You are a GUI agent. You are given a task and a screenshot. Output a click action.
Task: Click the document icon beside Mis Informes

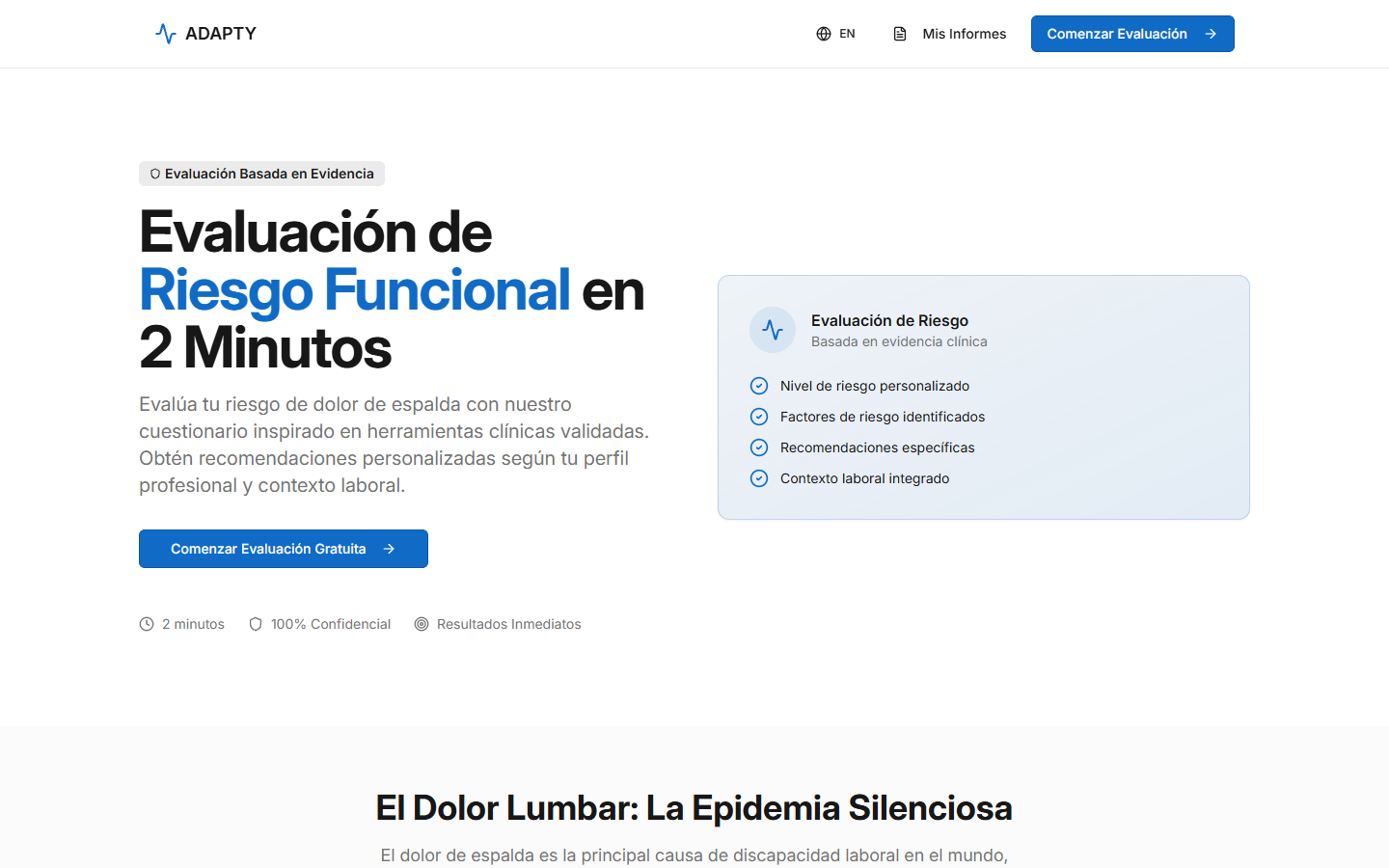click(900, 34)
